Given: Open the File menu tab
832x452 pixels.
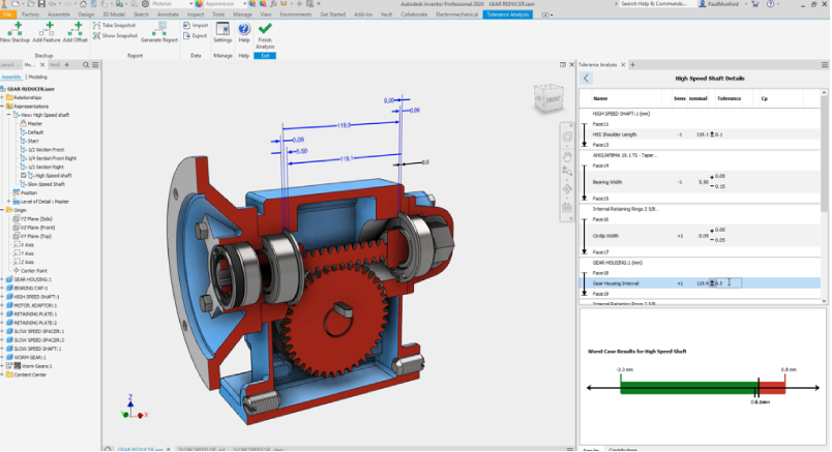Looking at the screenshot, I should pyautogui.click(x=8, y=14).
